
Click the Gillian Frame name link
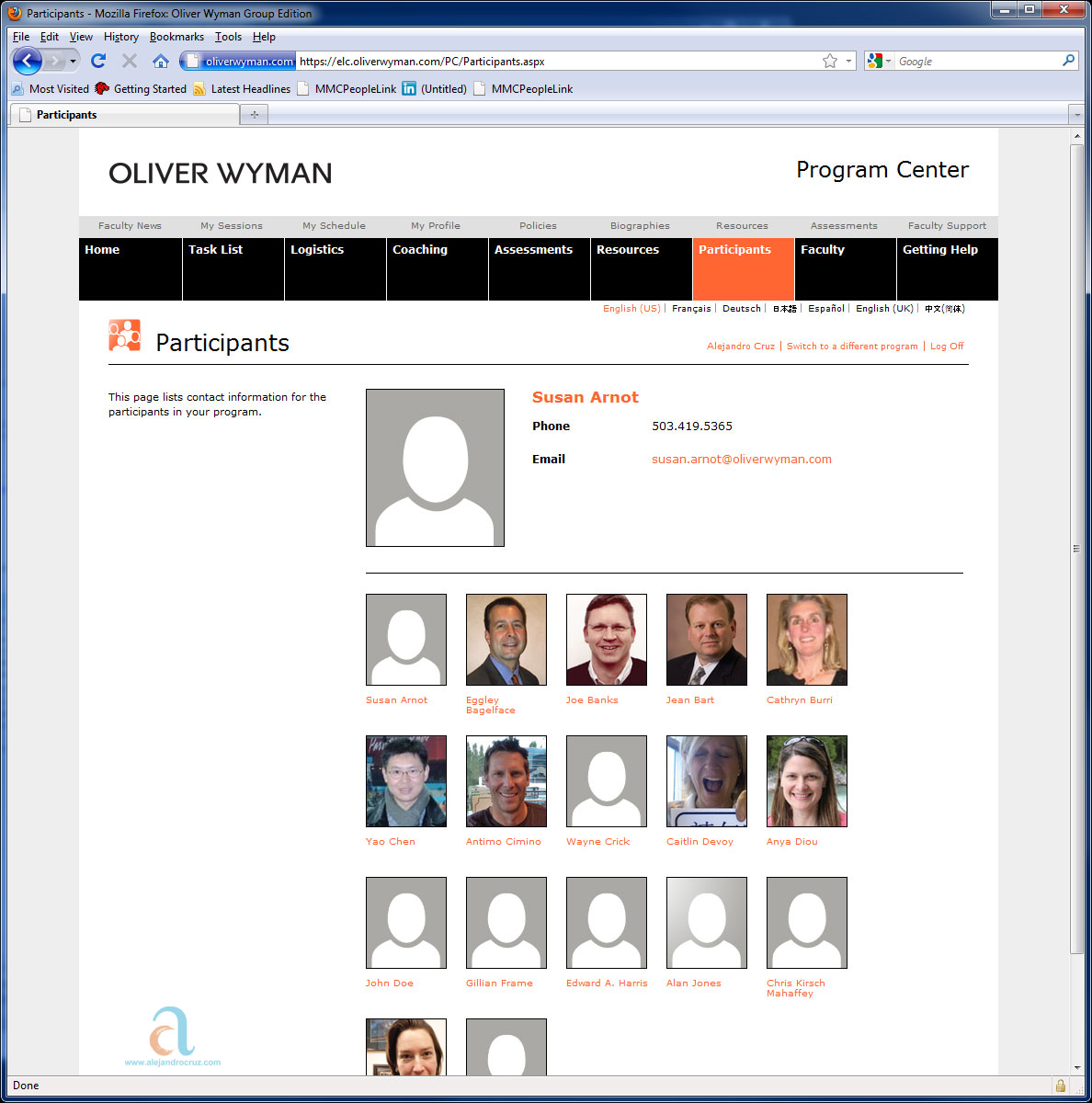(499, 984)
